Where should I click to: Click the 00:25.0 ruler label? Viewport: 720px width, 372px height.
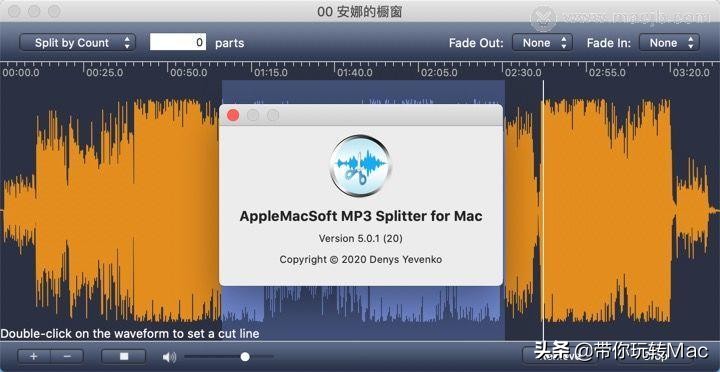click(105, 73)
